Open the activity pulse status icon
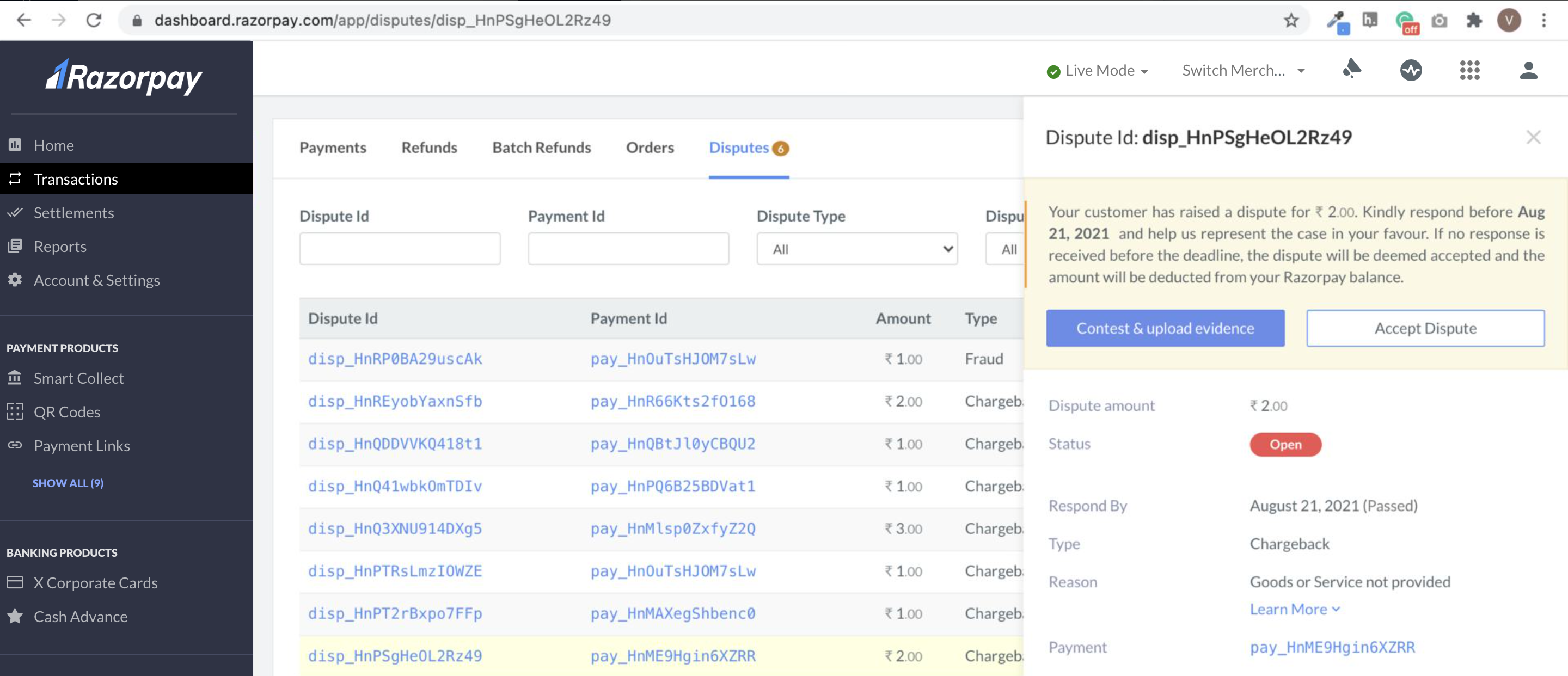This screenshot has height=676, width=1568. 1410,71
